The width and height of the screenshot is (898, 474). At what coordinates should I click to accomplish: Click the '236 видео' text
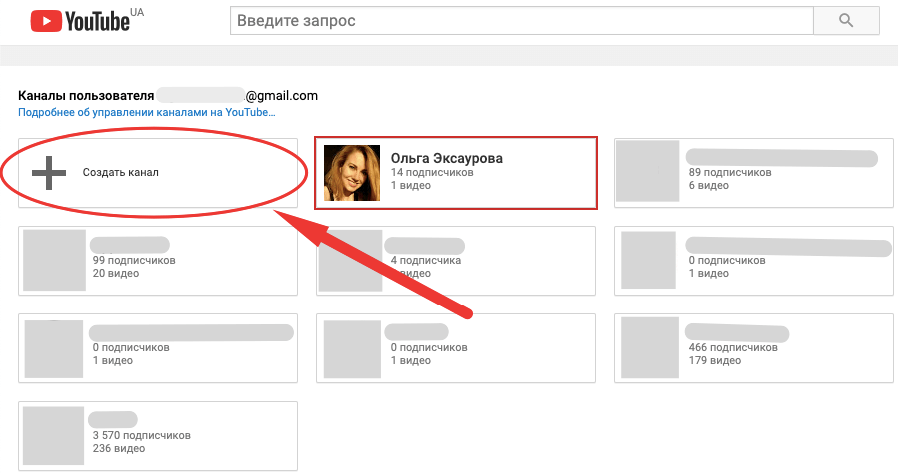(119, 448)
